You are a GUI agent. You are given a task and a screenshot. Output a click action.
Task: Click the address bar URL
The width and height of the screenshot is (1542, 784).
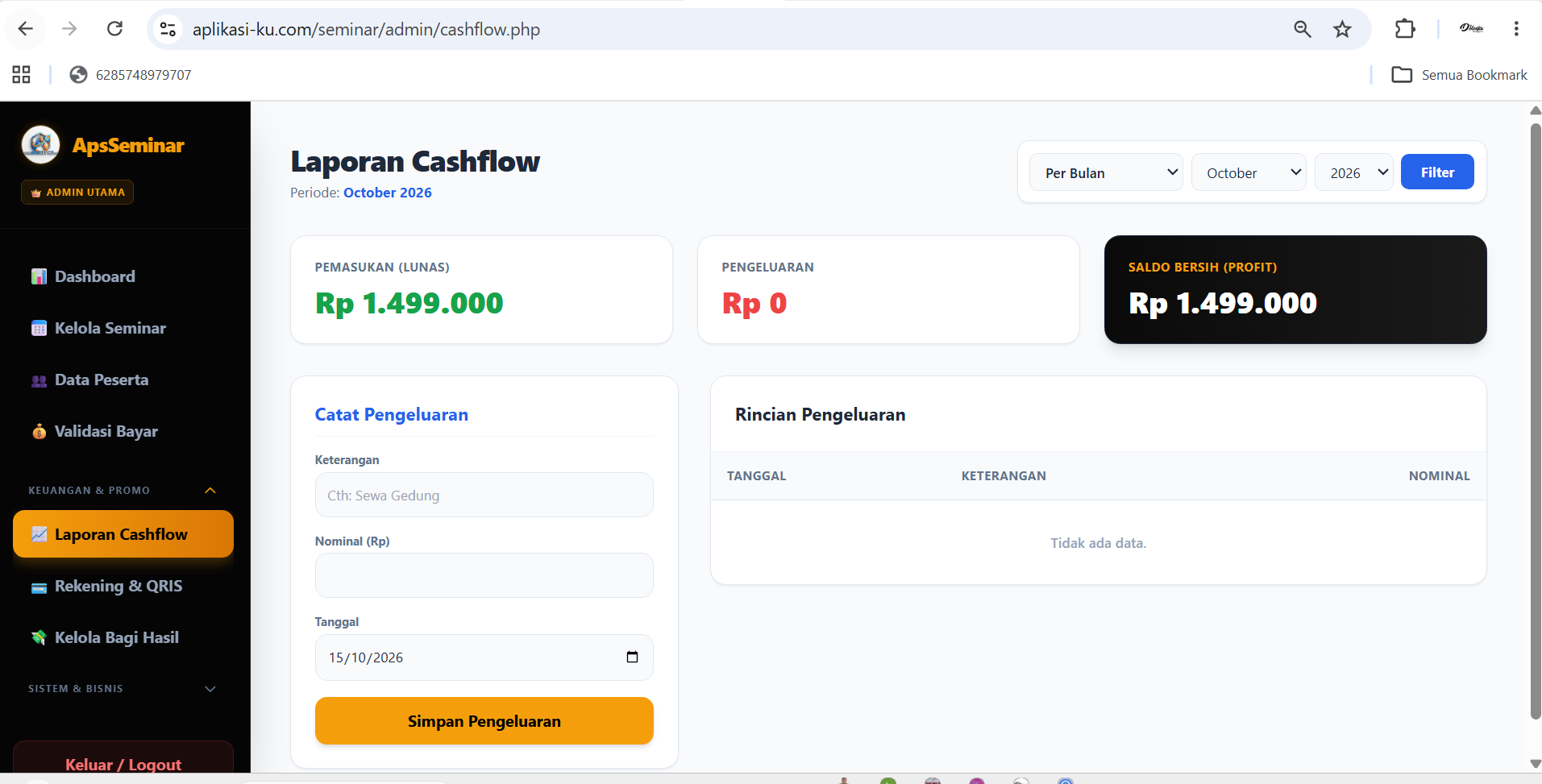coord(366,29)
